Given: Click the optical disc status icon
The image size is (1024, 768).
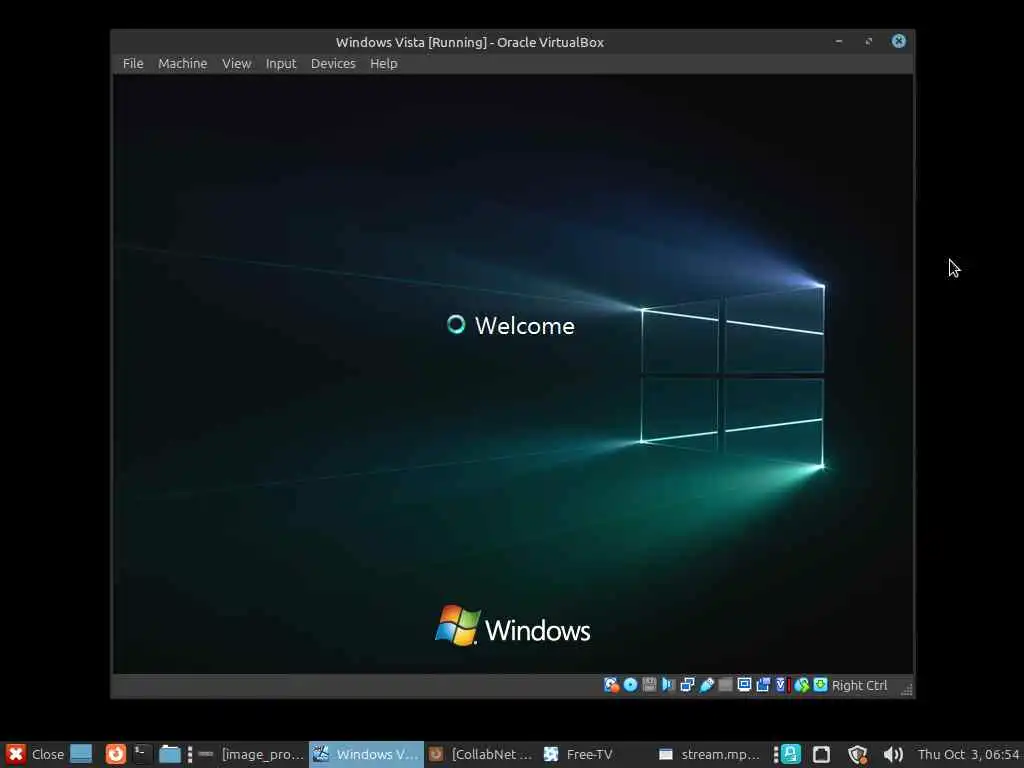Looking at the screenshot, I should pyautogui.click(x=630, y=685).
